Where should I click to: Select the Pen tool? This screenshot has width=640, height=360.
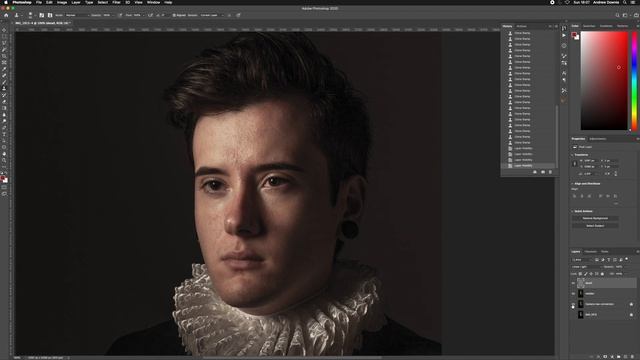[4, 128]
